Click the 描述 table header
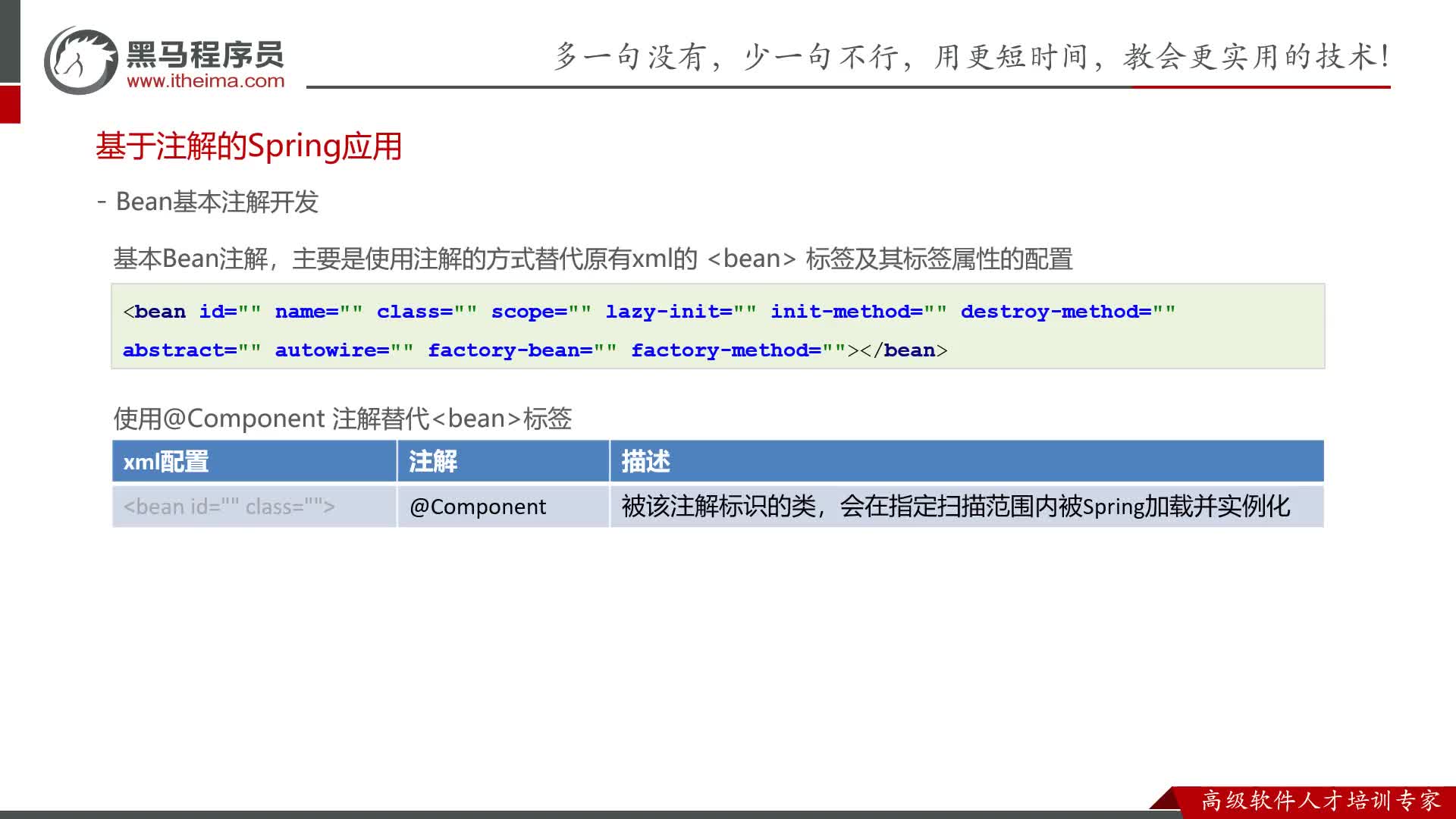 pyautogui.click(x=967, y=461)
